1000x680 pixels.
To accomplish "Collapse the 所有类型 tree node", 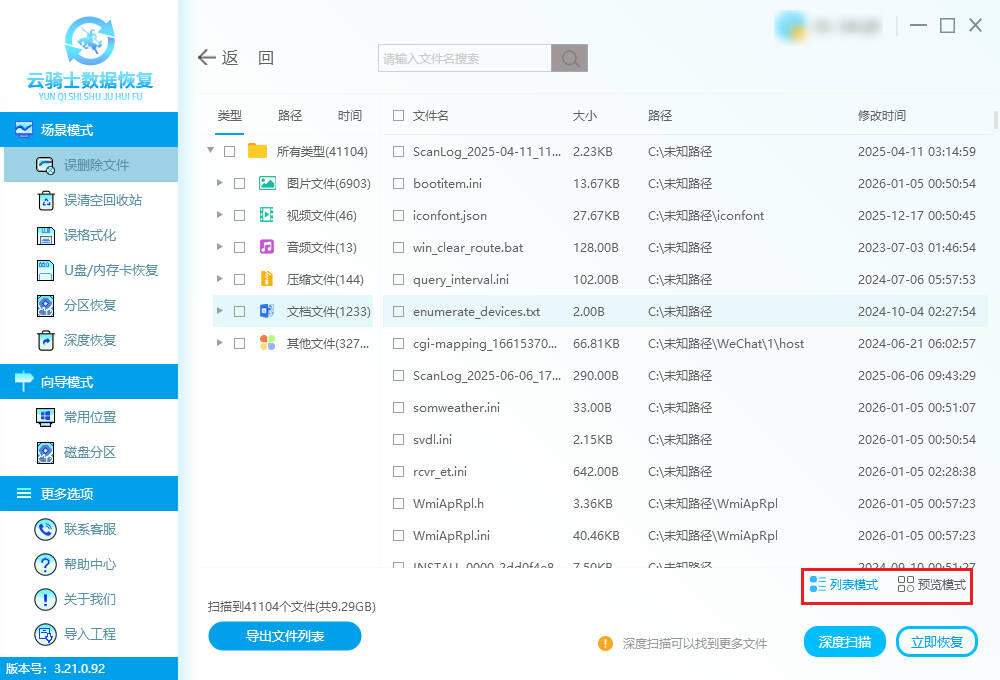I will 210,151.
